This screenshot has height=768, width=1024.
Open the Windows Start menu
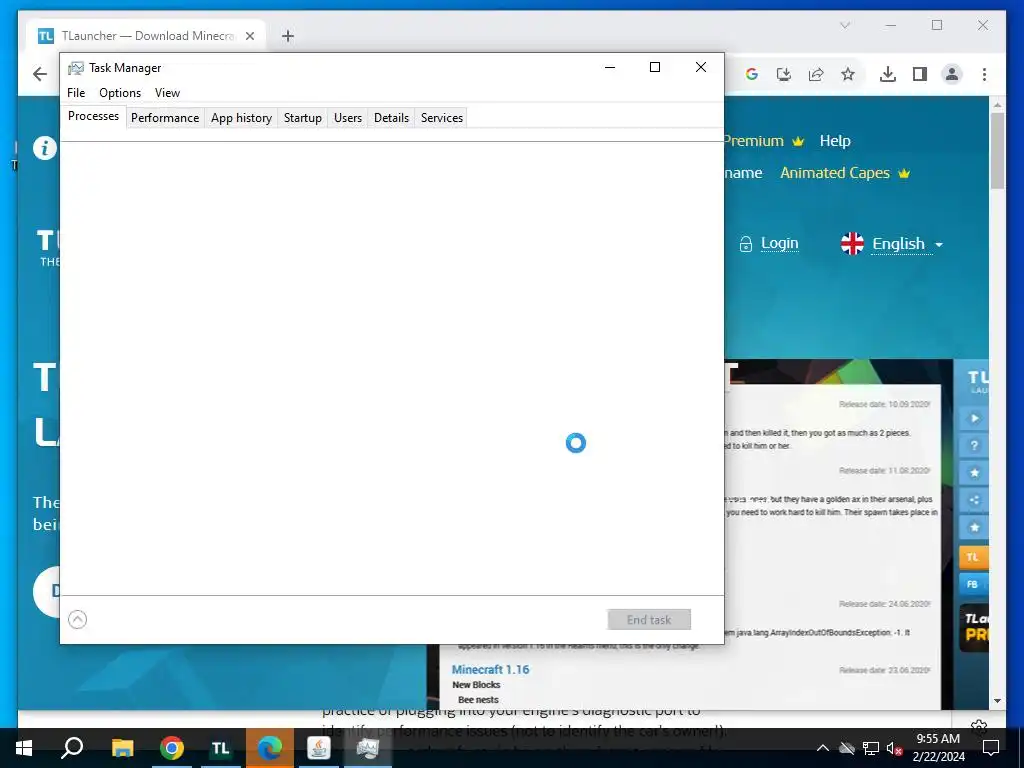coord(24,748)
